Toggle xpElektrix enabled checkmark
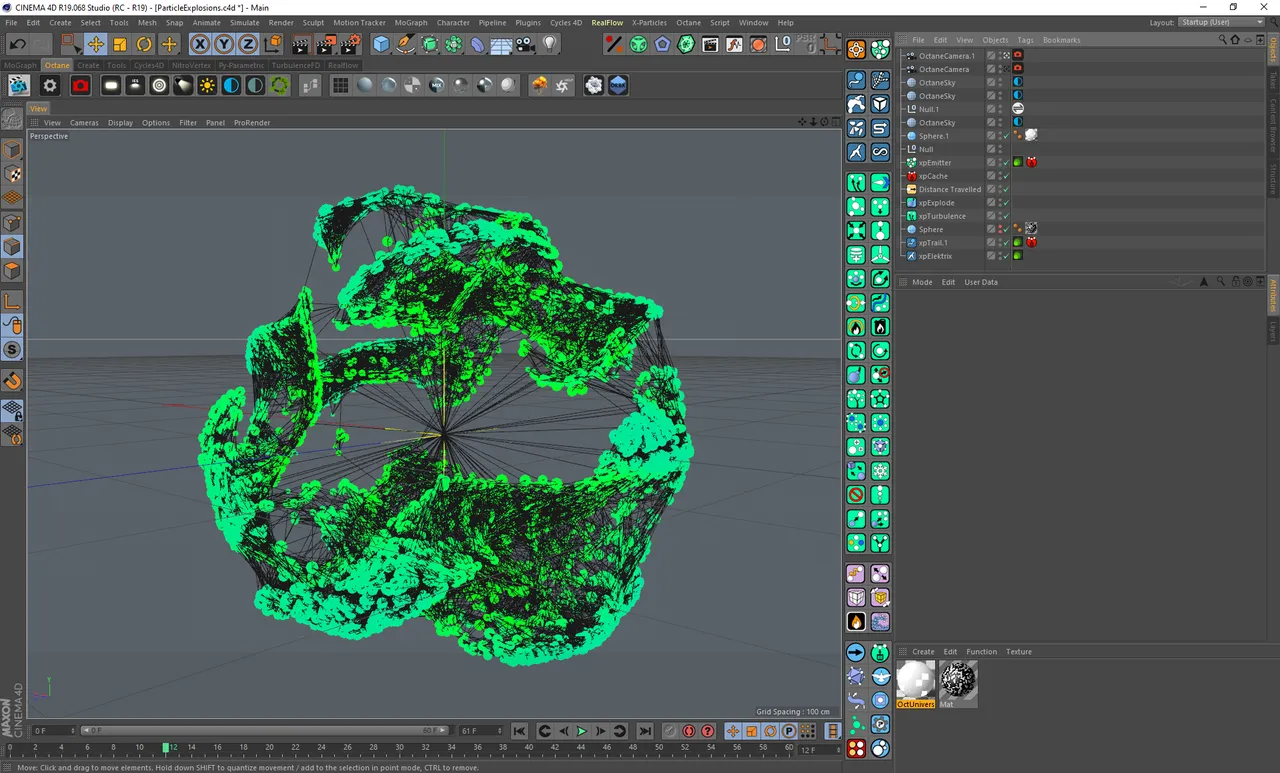Screen dimensions: 1280x773 pyautogui.click(x=1006, y=256)
